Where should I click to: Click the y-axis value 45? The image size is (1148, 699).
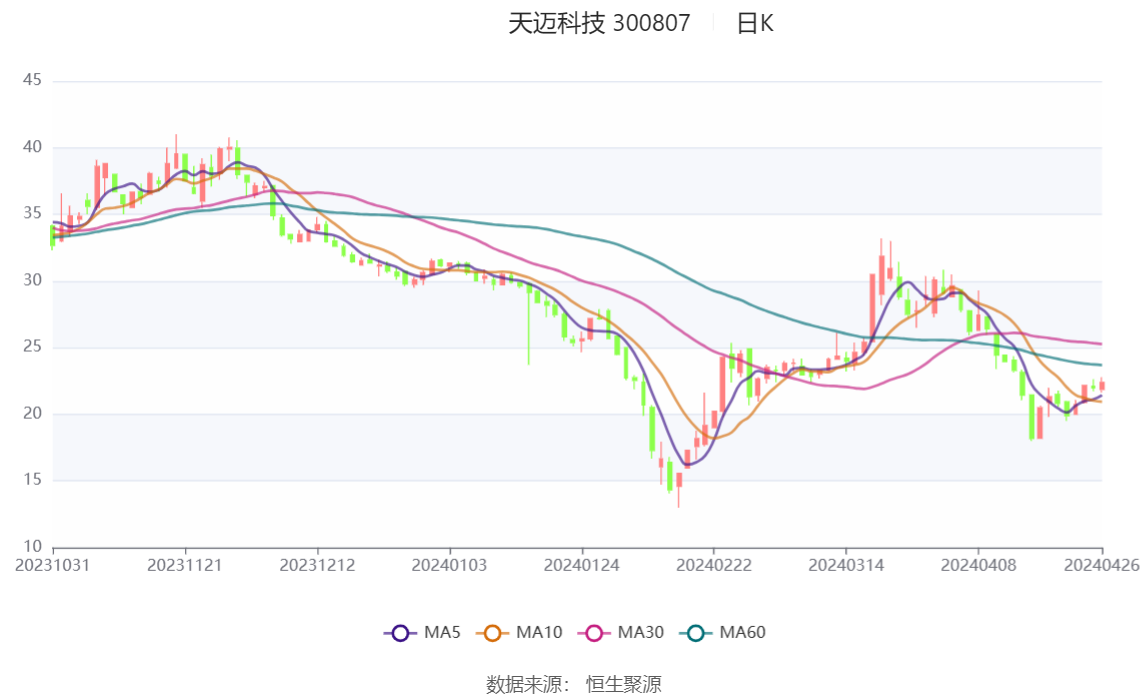click(32, 80)
